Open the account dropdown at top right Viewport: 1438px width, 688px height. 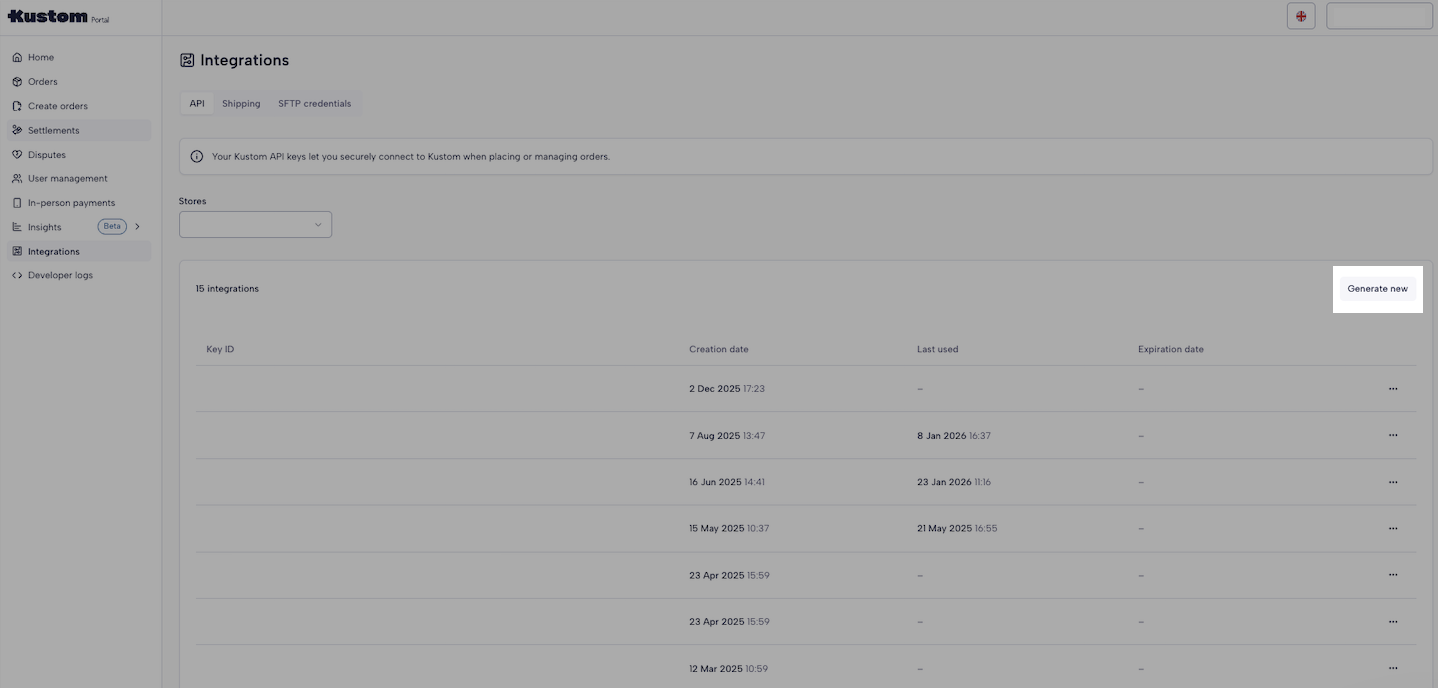[x=1379, y=16]
